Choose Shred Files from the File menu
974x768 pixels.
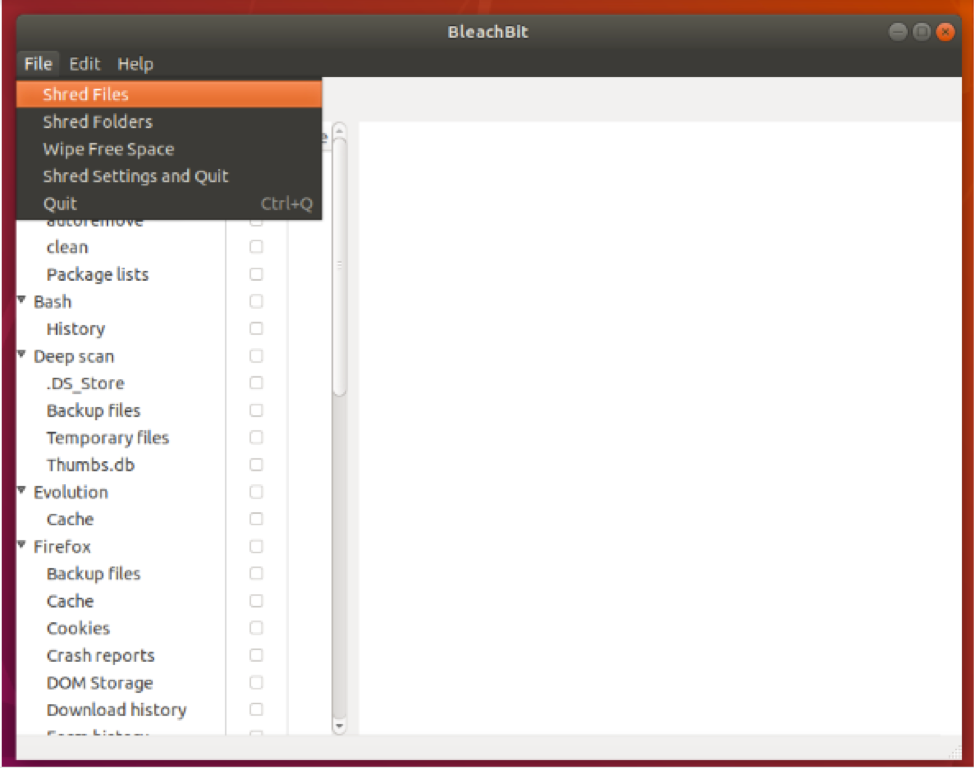point(169,94)
